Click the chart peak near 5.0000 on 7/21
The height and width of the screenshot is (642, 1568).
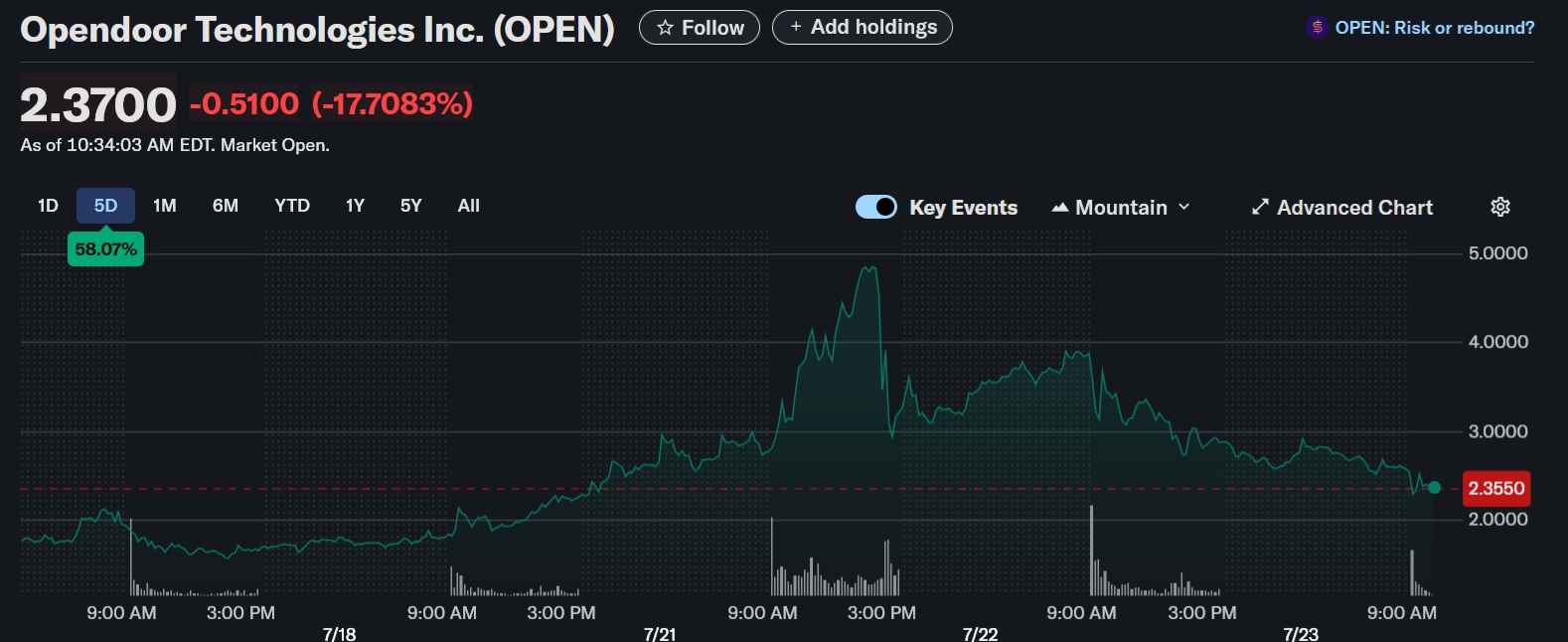(x=869, y=267)
